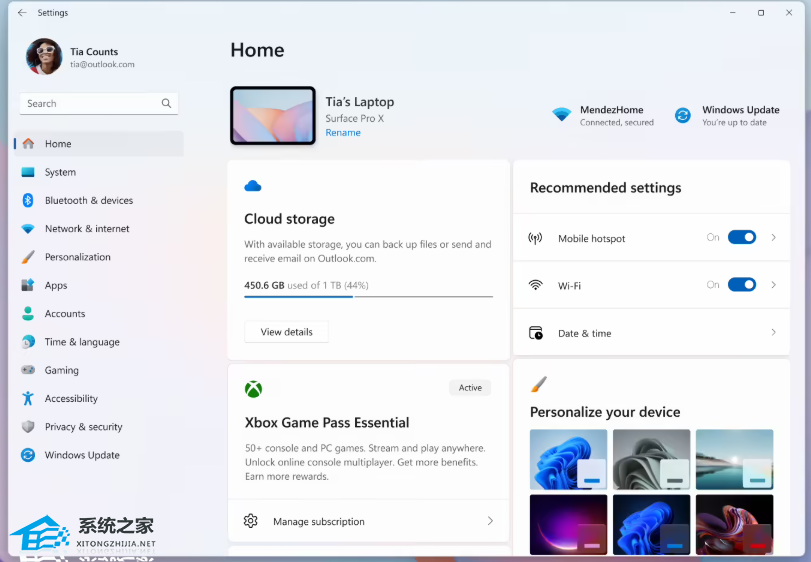Click the Apps icon in sidebar

[28, 285]
